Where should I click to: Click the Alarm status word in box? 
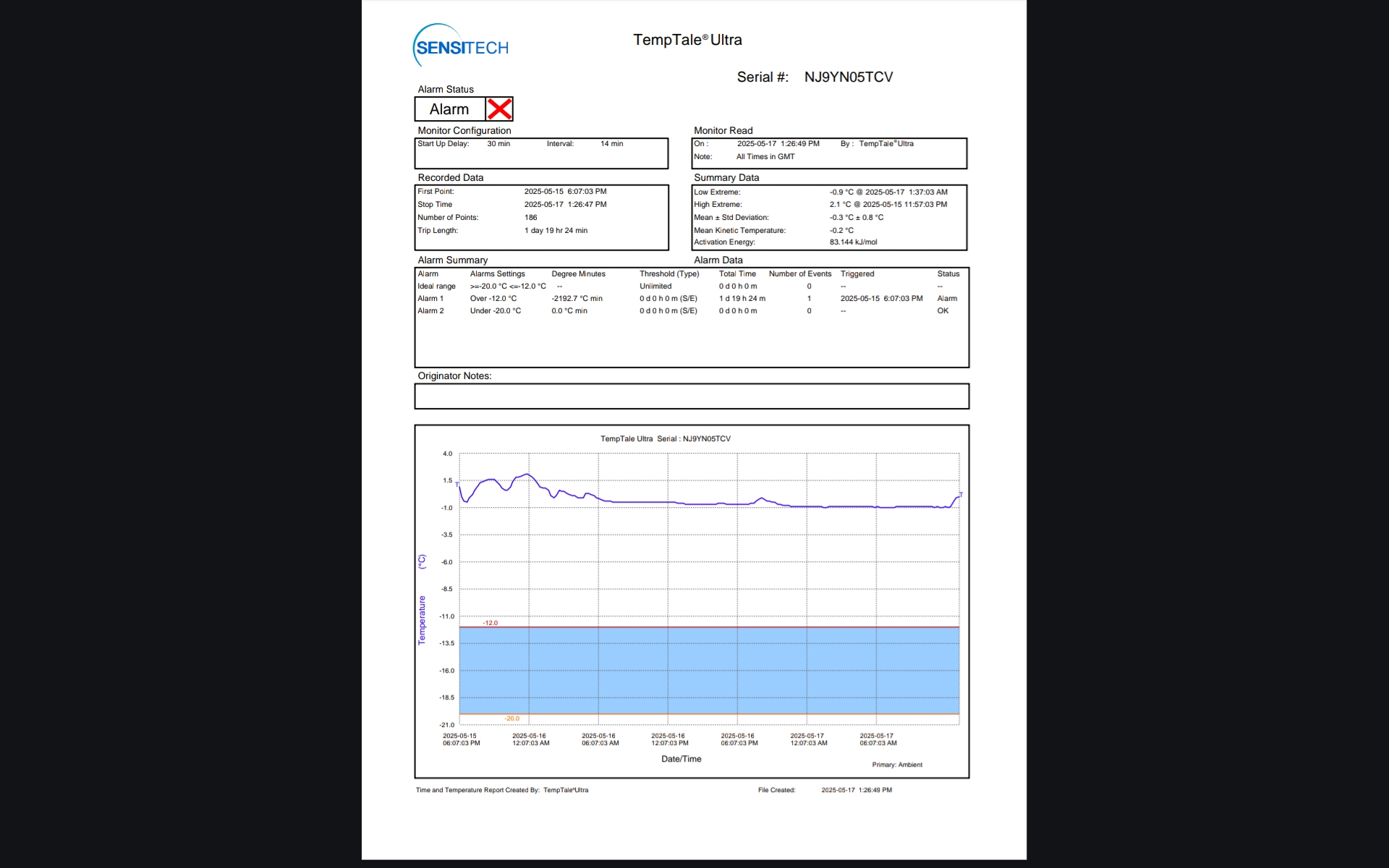449,109
